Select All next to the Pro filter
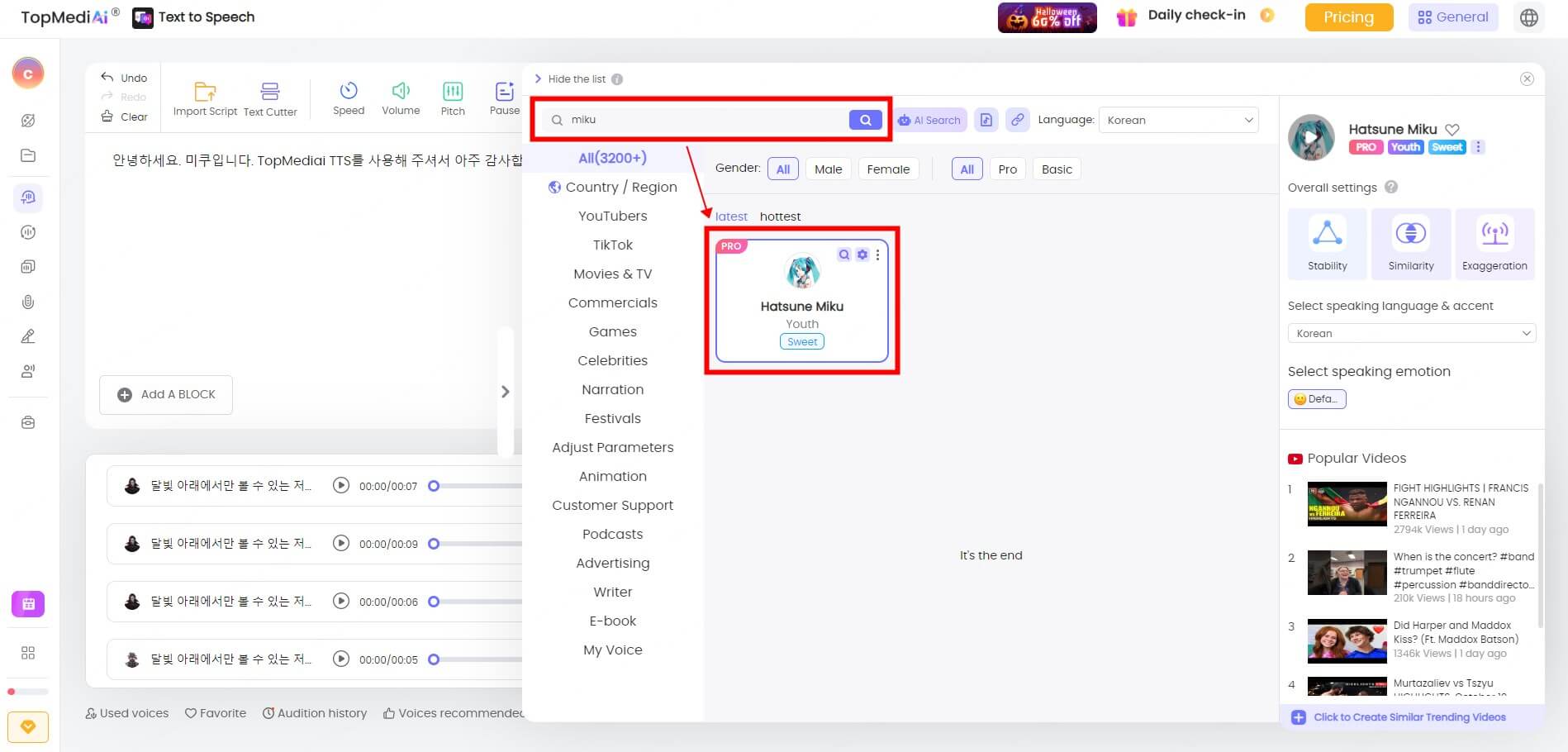Screen dimensions: 1568x752 (x=967, y=169)
